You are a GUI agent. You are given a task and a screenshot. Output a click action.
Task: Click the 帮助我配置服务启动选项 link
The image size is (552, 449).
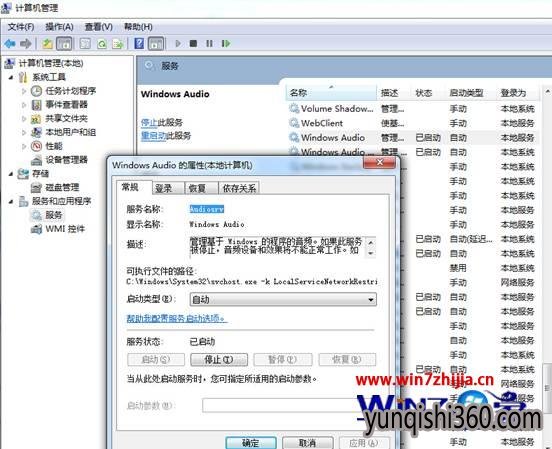coord(176,318)
